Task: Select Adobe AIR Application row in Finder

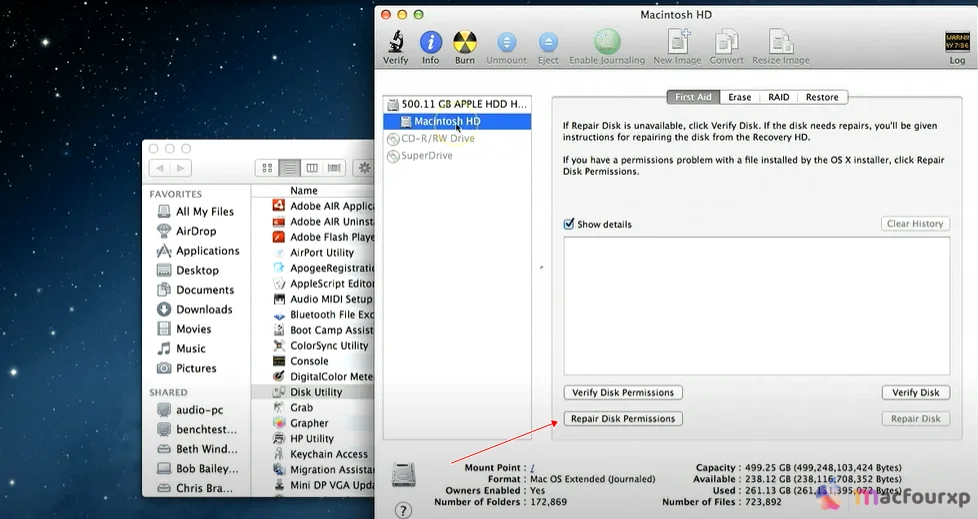Action: tap(313, 206)
